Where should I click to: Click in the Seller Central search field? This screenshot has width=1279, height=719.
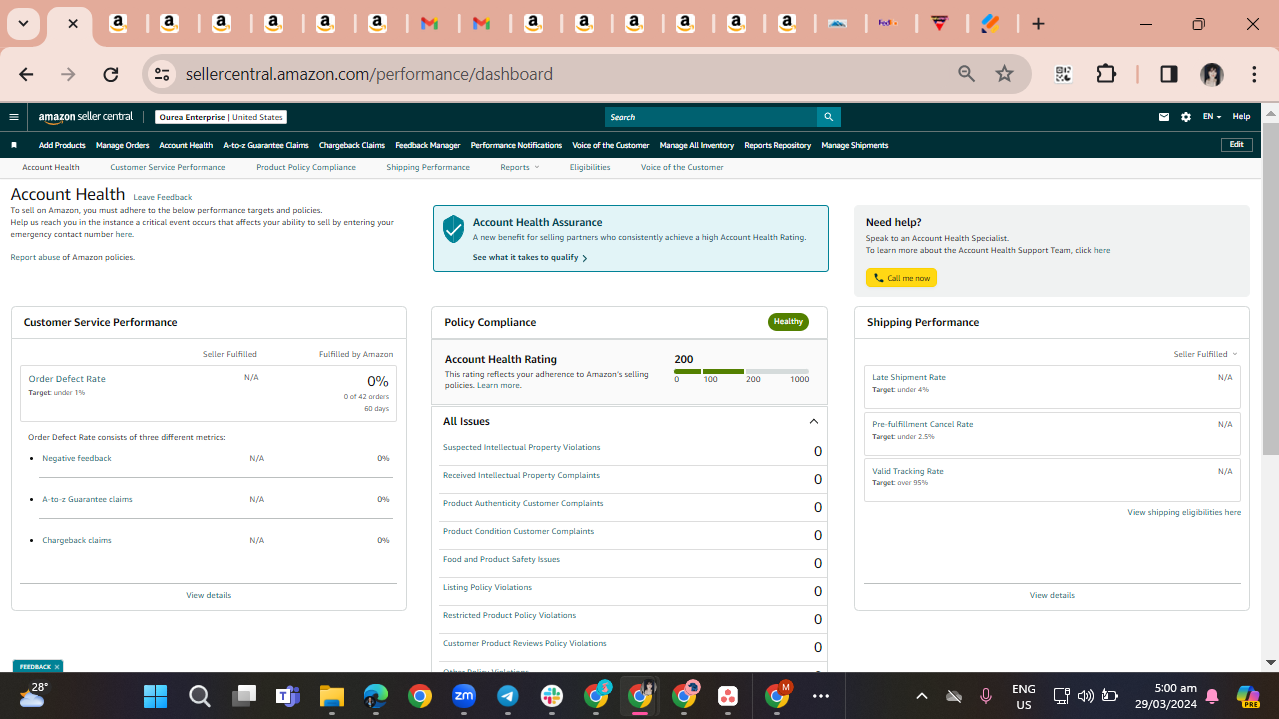(x=711, y=117)
